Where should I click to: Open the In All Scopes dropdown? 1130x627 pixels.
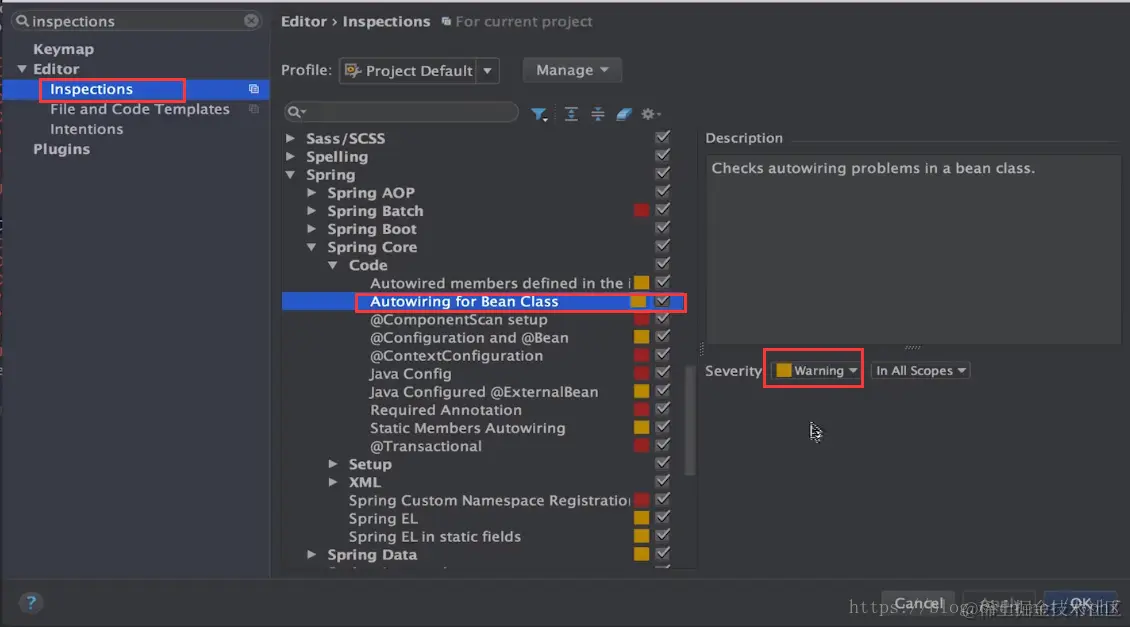920,370
